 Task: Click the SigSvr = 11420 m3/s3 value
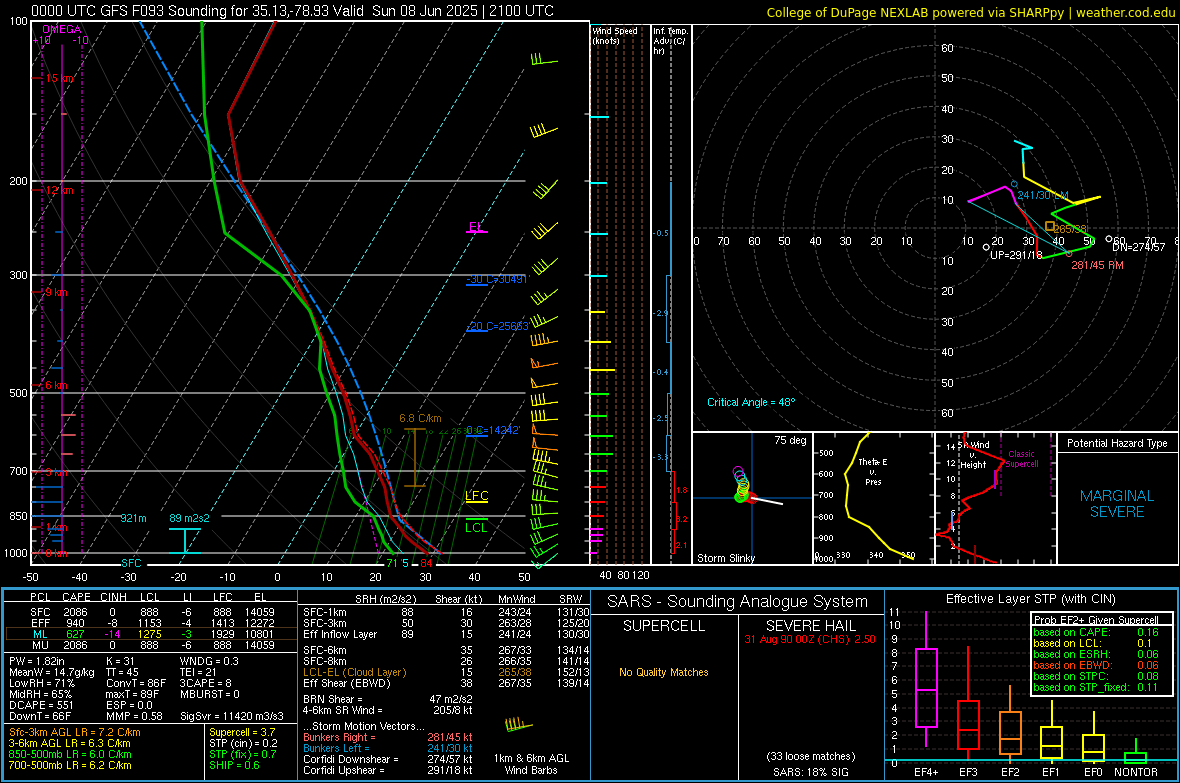tap(232, 716)
